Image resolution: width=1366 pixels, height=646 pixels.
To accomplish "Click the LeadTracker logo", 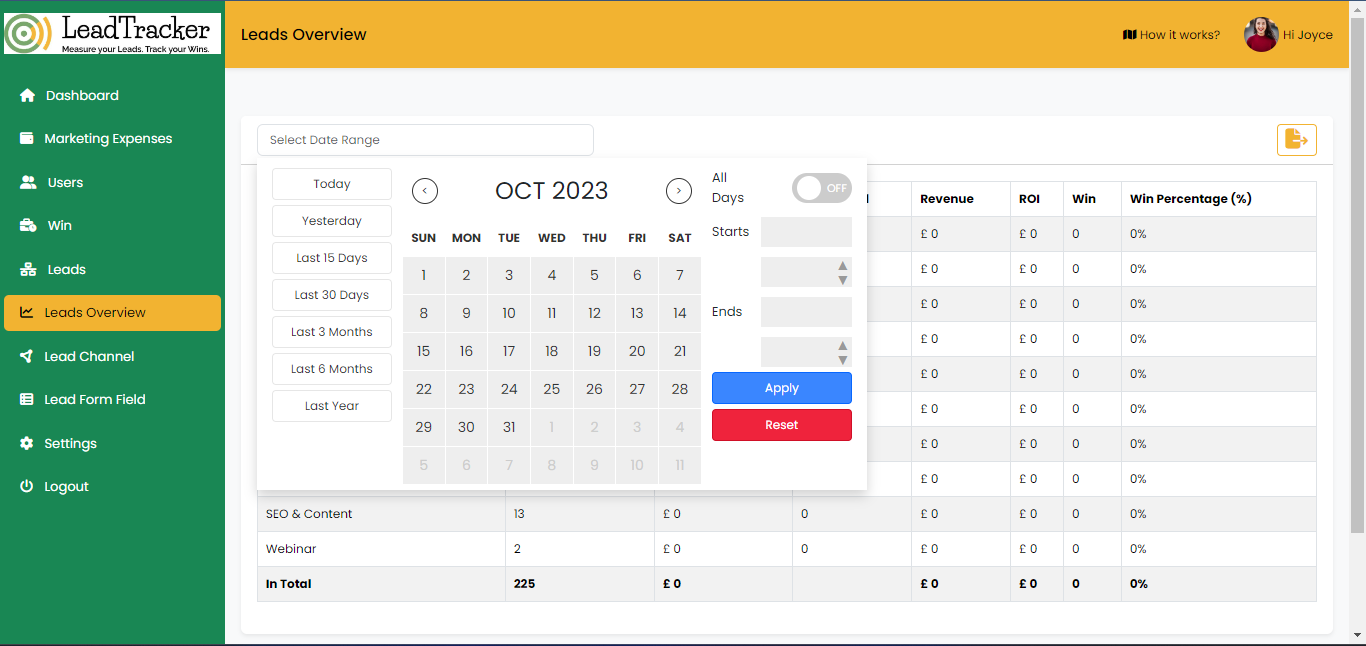I will (112, 33).
